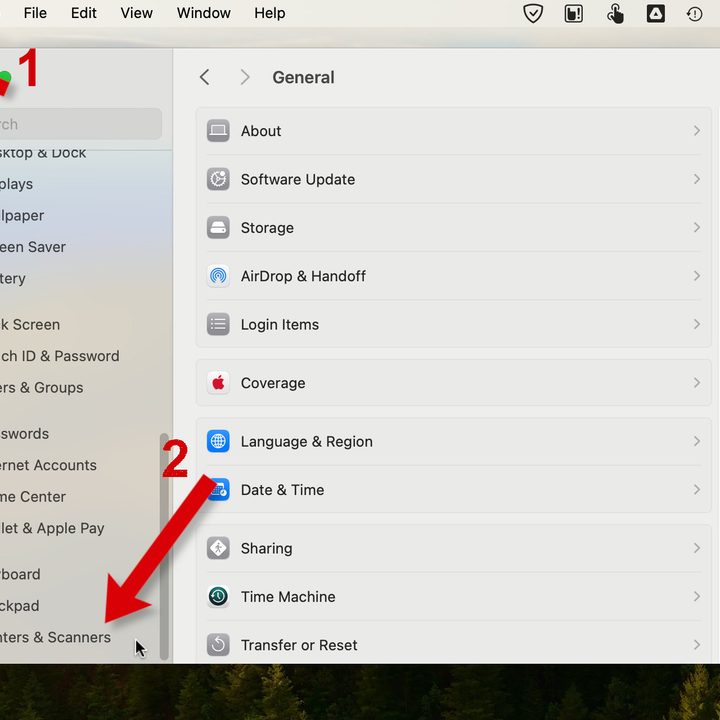The width and height of the screenshot is (720, 720).
Task: Select Internet Accounts in the sidebar
Action: point(48,465)
